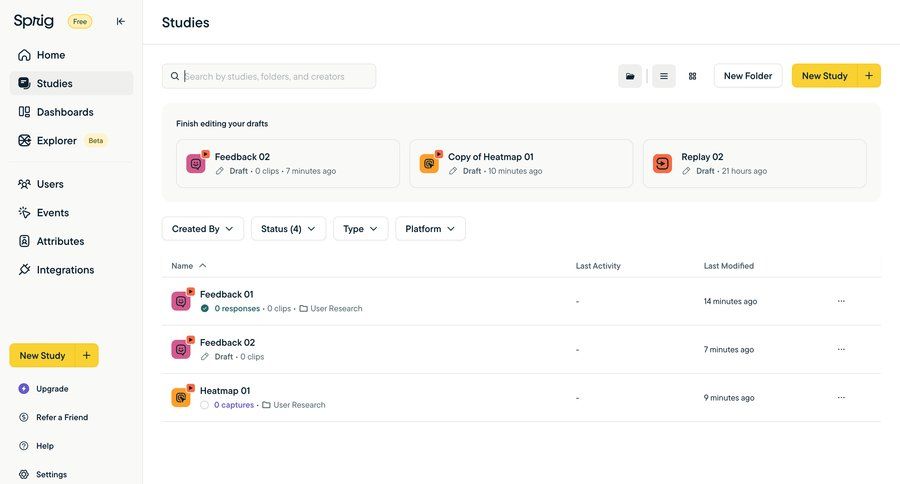Open the Home page
Screen dimensions: 900x484
tap(71, 55)
